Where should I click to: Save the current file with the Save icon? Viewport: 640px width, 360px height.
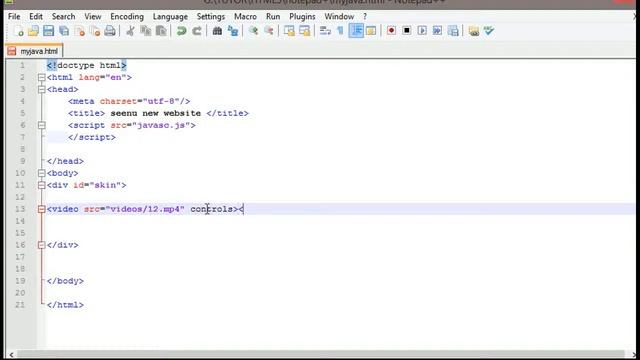tap(49, 31)
